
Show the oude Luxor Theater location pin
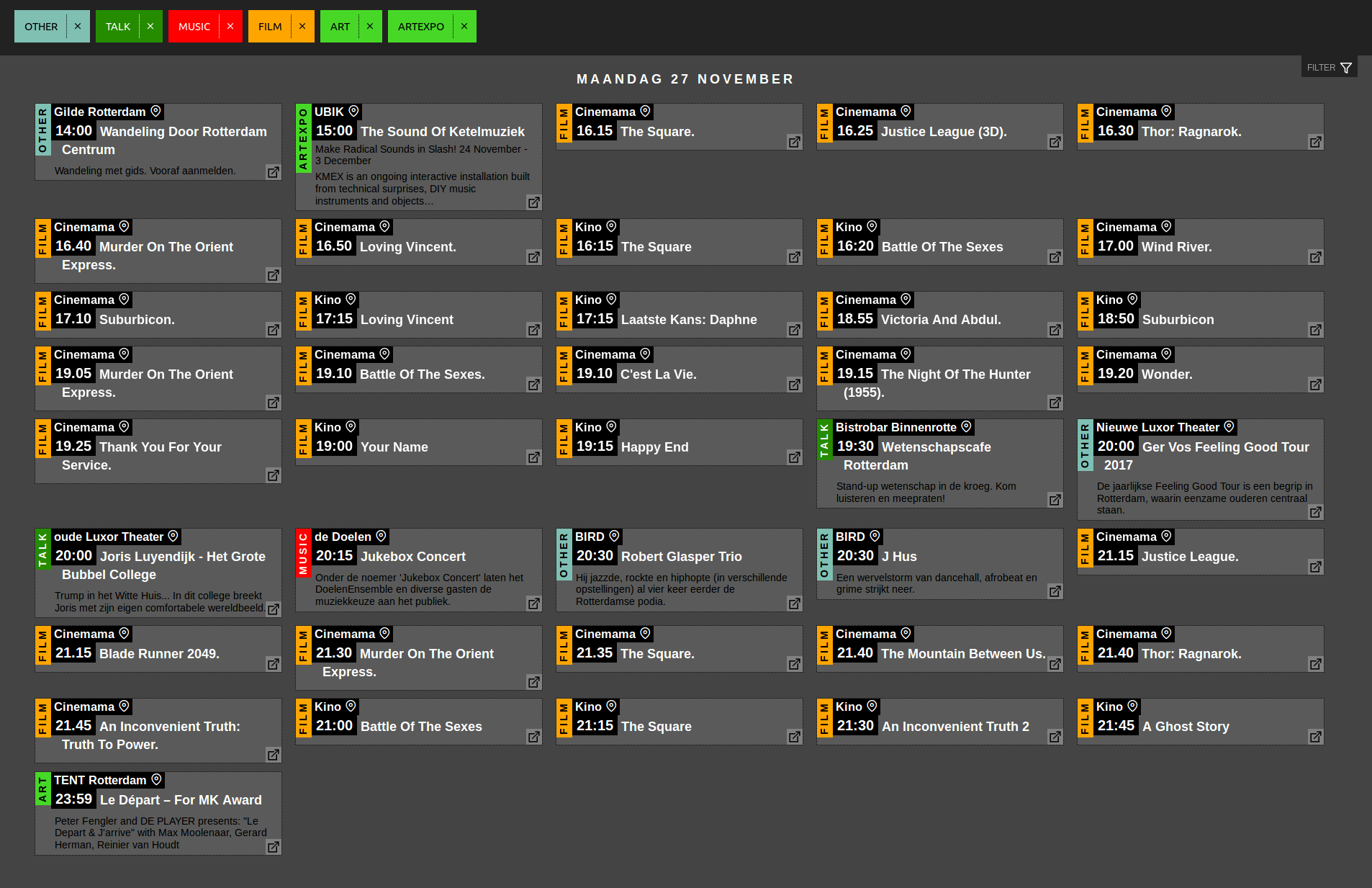[x=173, y=537]
